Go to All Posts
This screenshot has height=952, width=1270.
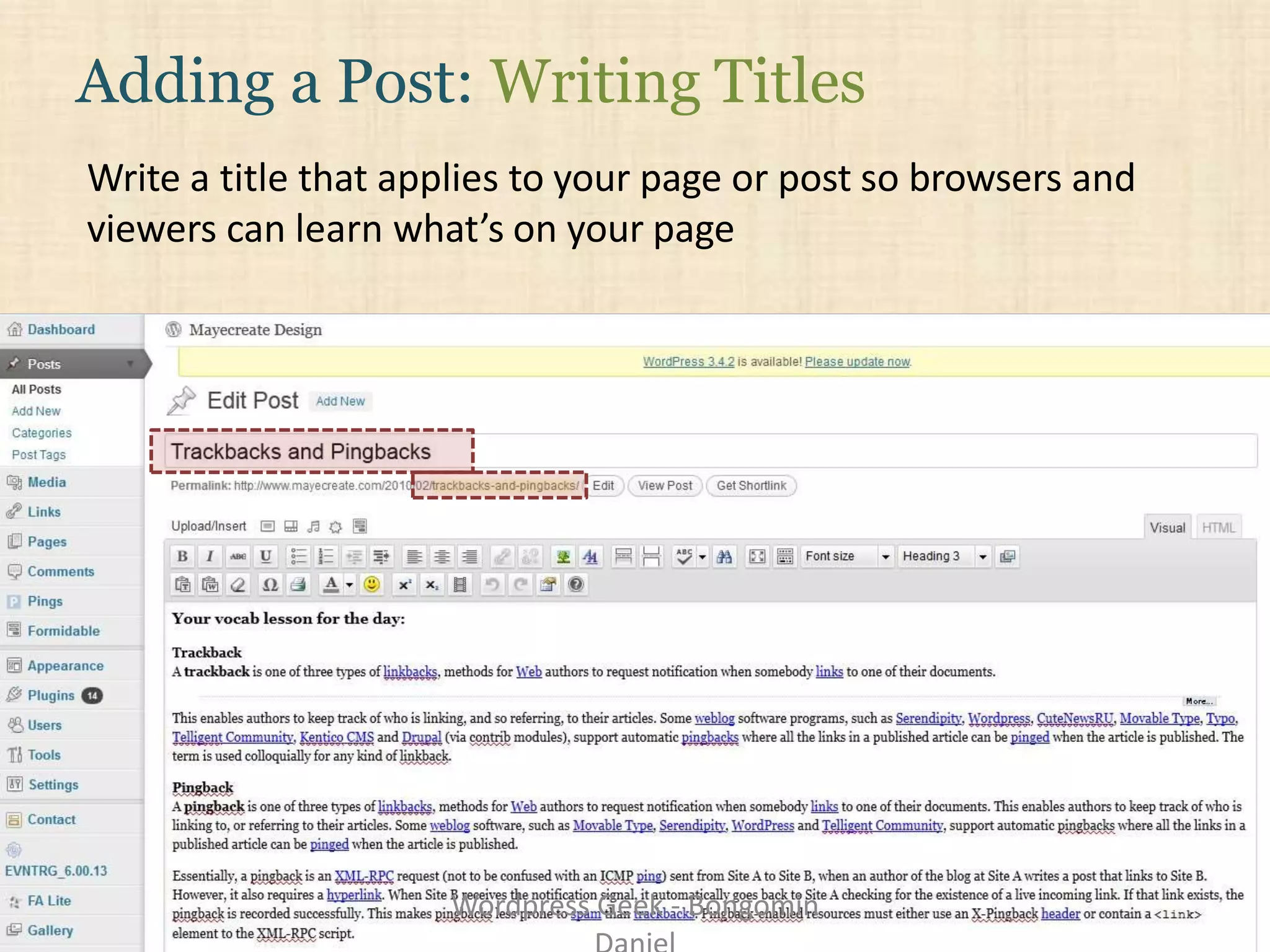pos(37,389)
